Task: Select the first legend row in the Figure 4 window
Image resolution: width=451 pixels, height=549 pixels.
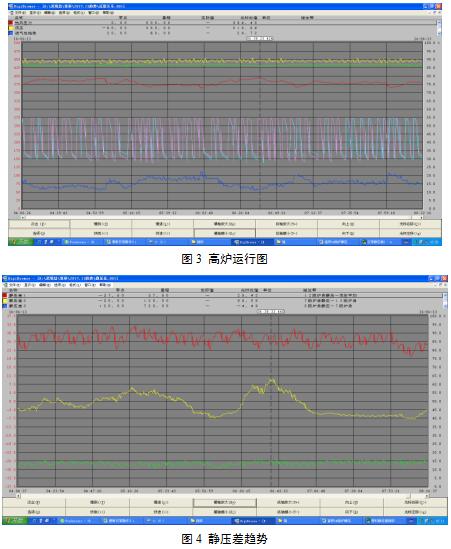Action: click(x=222, y=296)
